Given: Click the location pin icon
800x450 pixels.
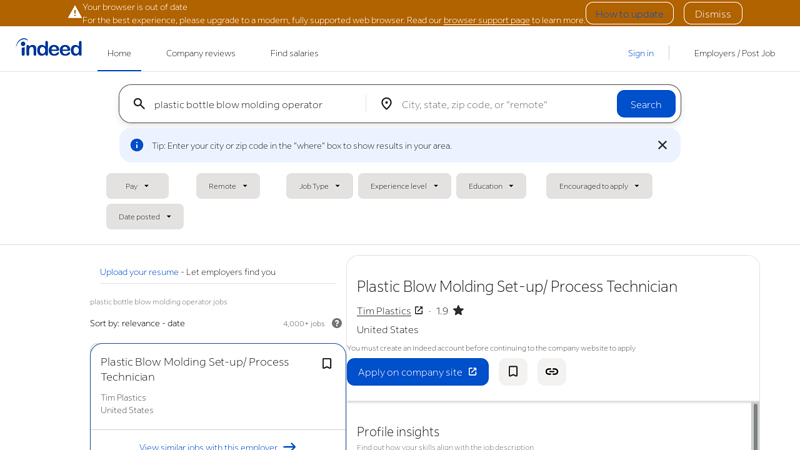Looking at the screenshot, I should [387, 104].
